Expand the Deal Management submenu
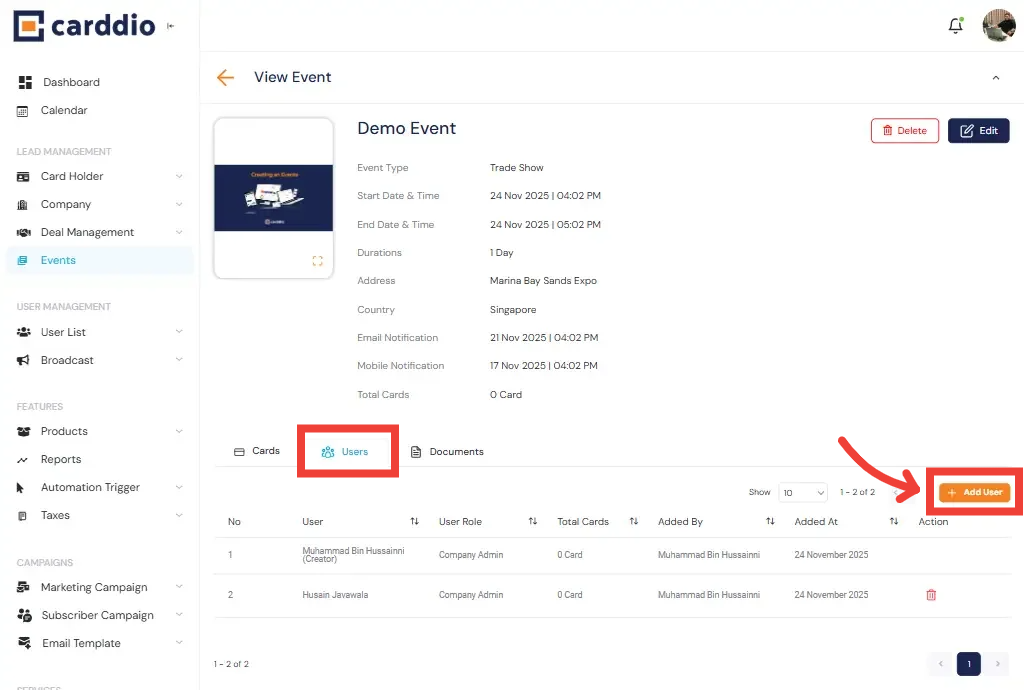 [x=179, y=232]
